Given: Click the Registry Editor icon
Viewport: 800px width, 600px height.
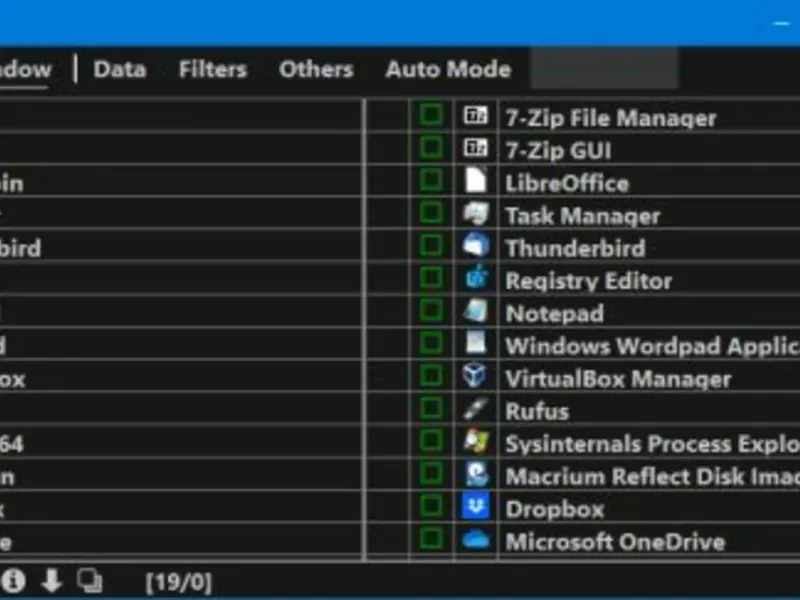Looking at the screenshot, I should [x=476, y=278].
